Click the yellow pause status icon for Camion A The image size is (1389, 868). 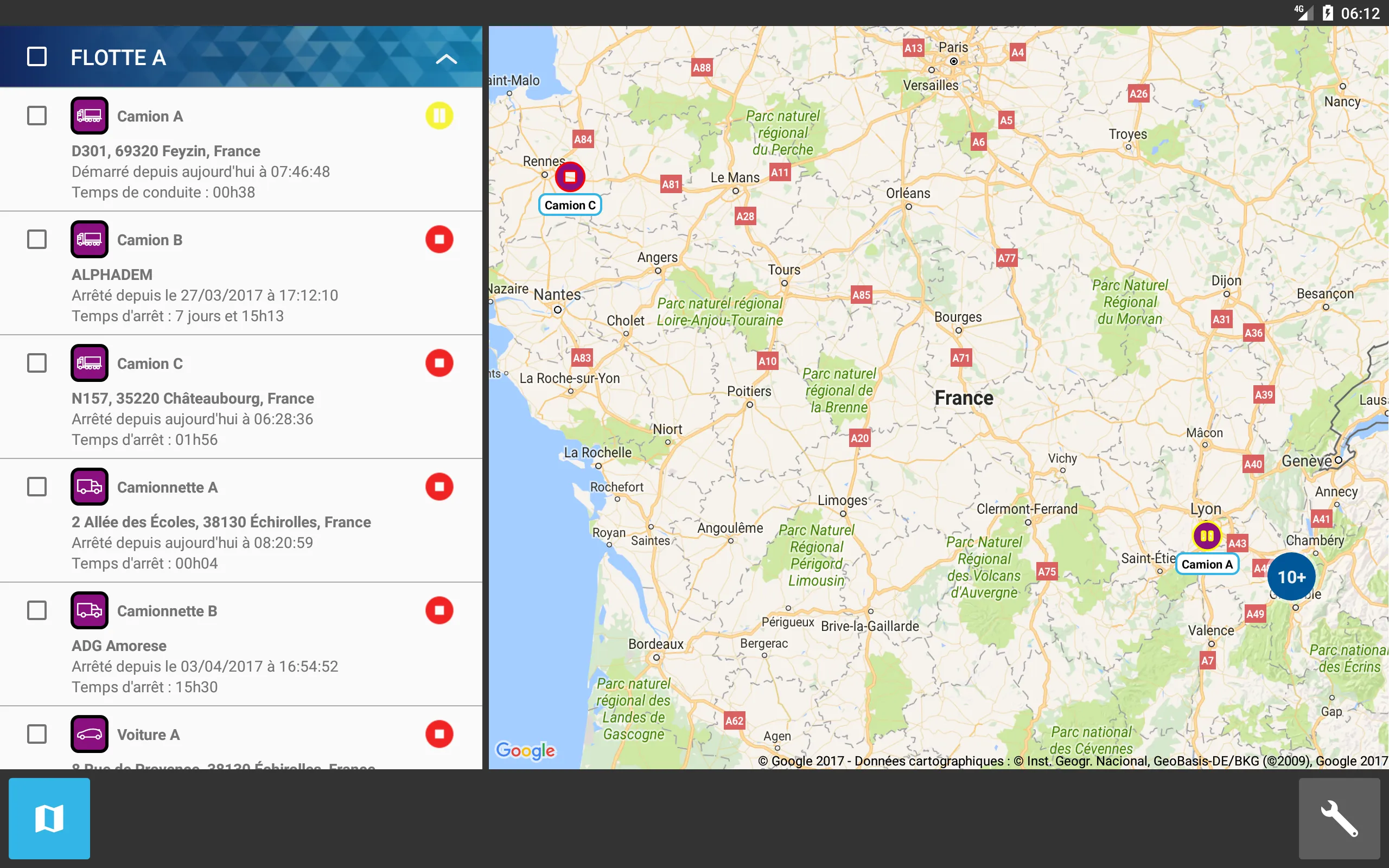click(439, 116)
